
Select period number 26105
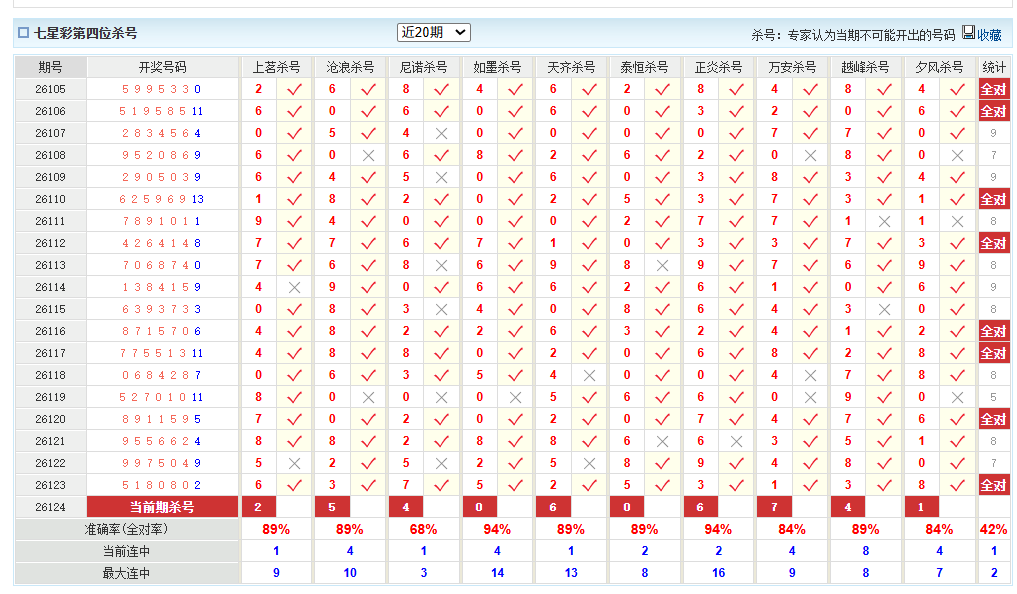(x=51, y=89)
